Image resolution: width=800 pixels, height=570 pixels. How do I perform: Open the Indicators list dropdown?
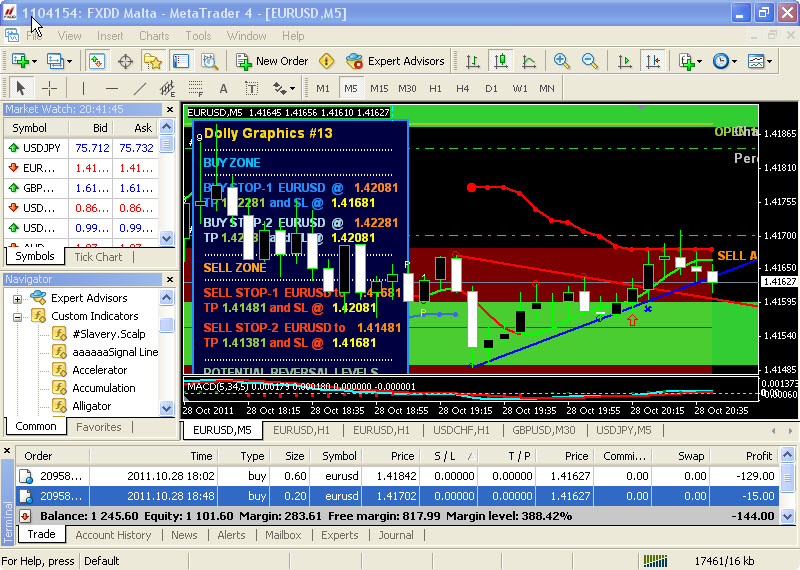[x=691, y=61]
